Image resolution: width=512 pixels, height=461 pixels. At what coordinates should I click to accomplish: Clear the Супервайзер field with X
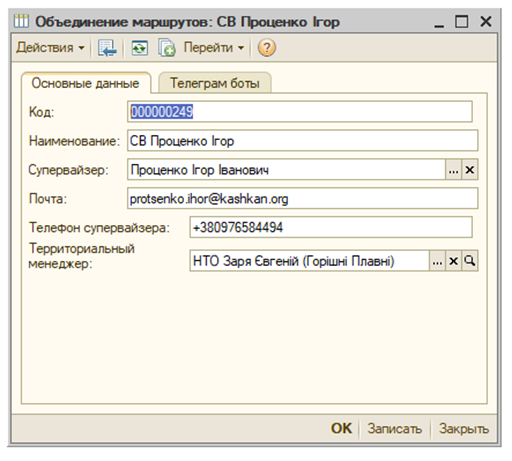tap(470, 170)
